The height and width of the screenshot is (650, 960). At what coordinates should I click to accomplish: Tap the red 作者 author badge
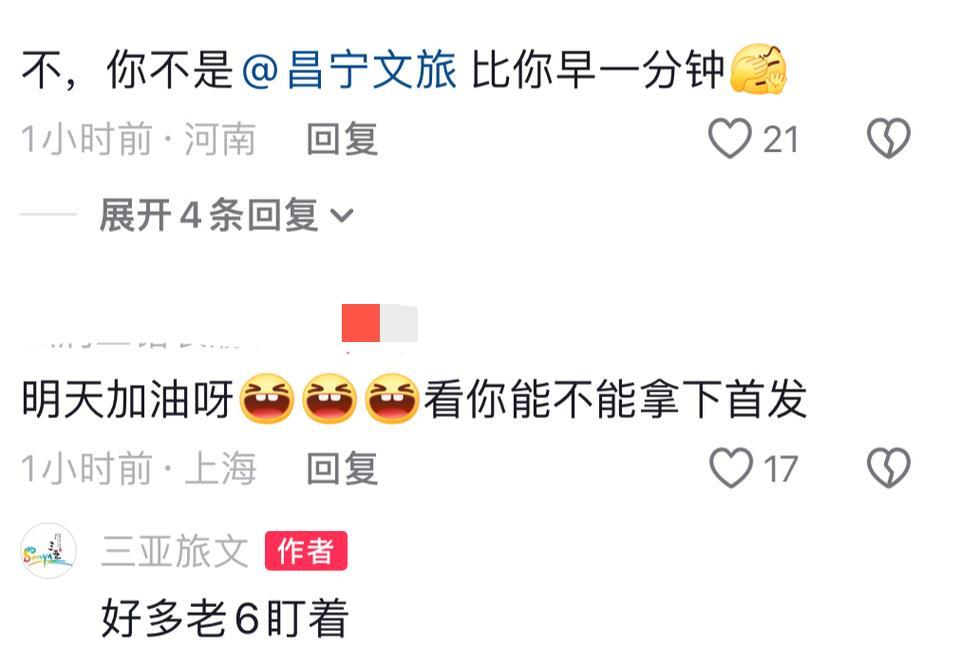306,551
